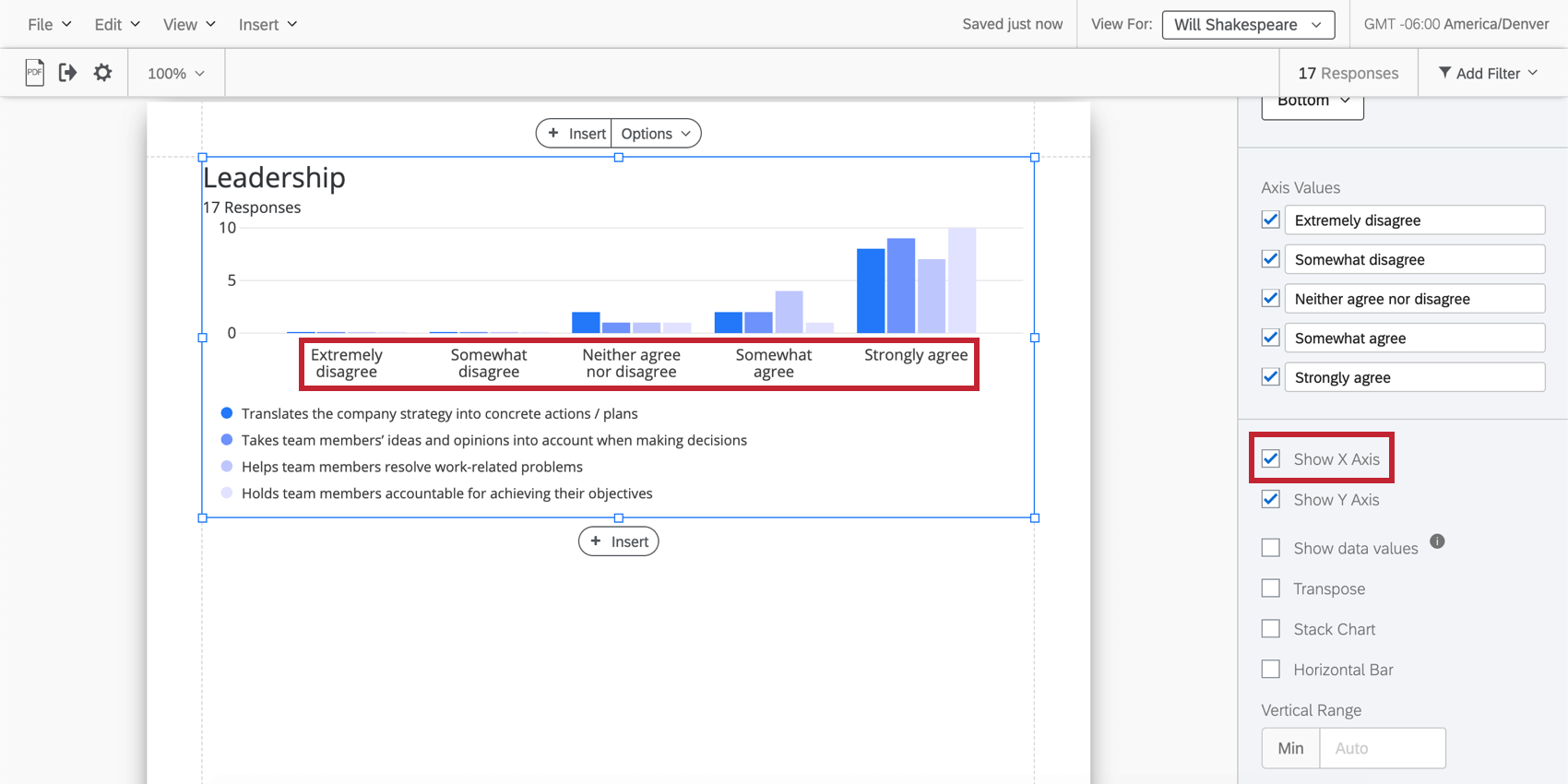Uncheck the Show X Axis checkbox
Screen dimensions: 1568x784
click(x=1271, y=459)
